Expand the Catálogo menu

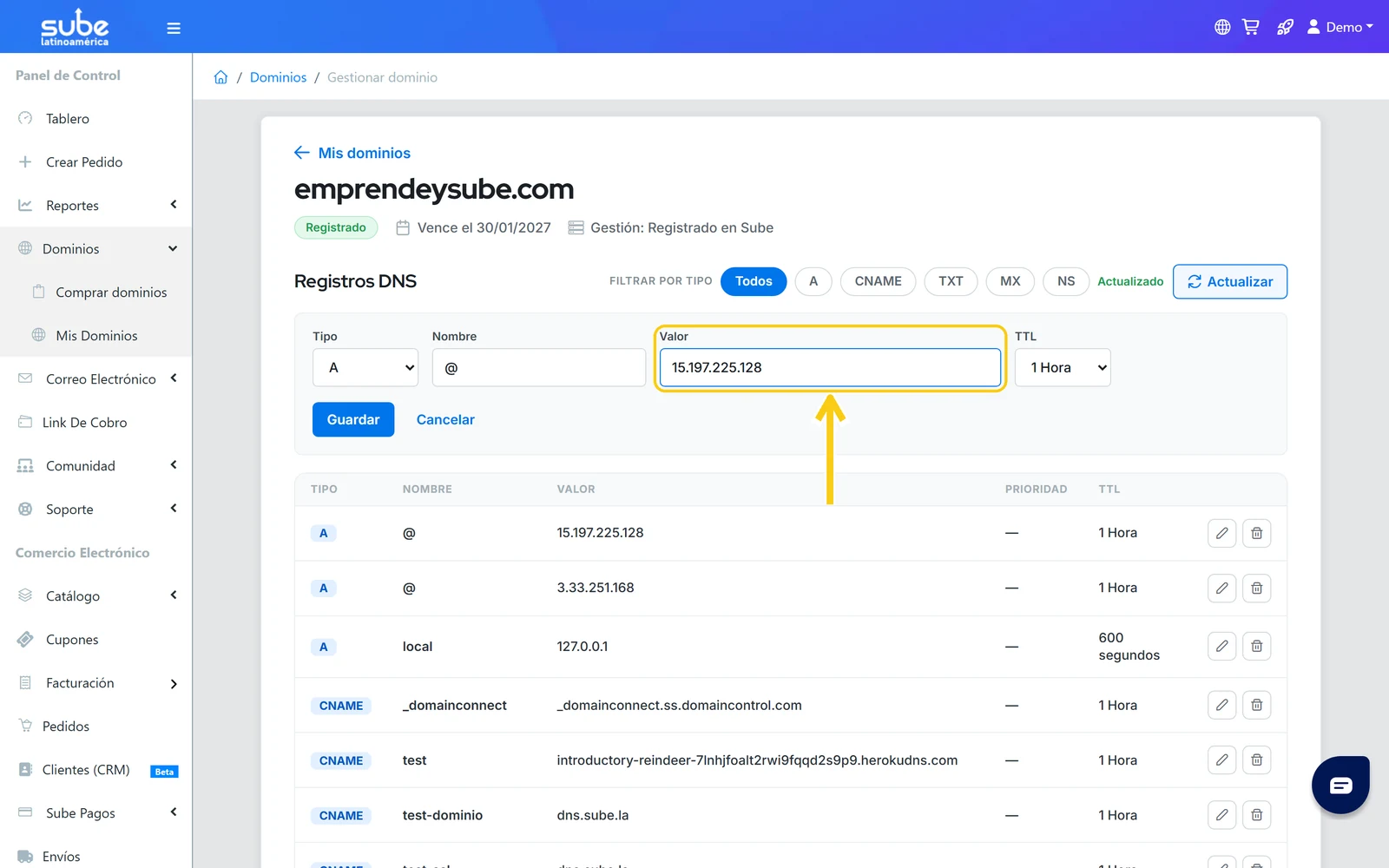tap(95, 596)
